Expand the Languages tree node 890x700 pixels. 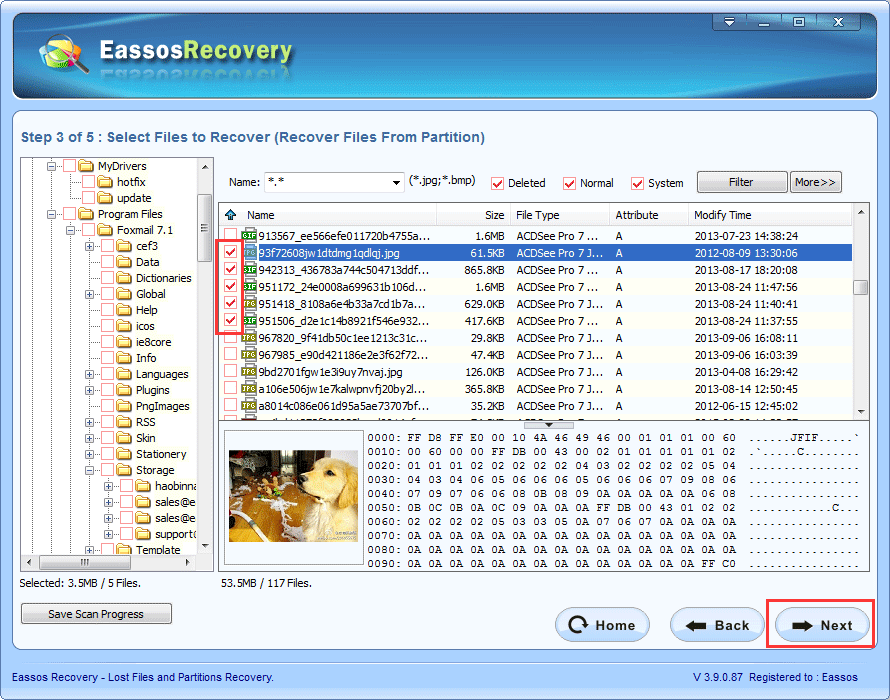click(x=89, y=375)
